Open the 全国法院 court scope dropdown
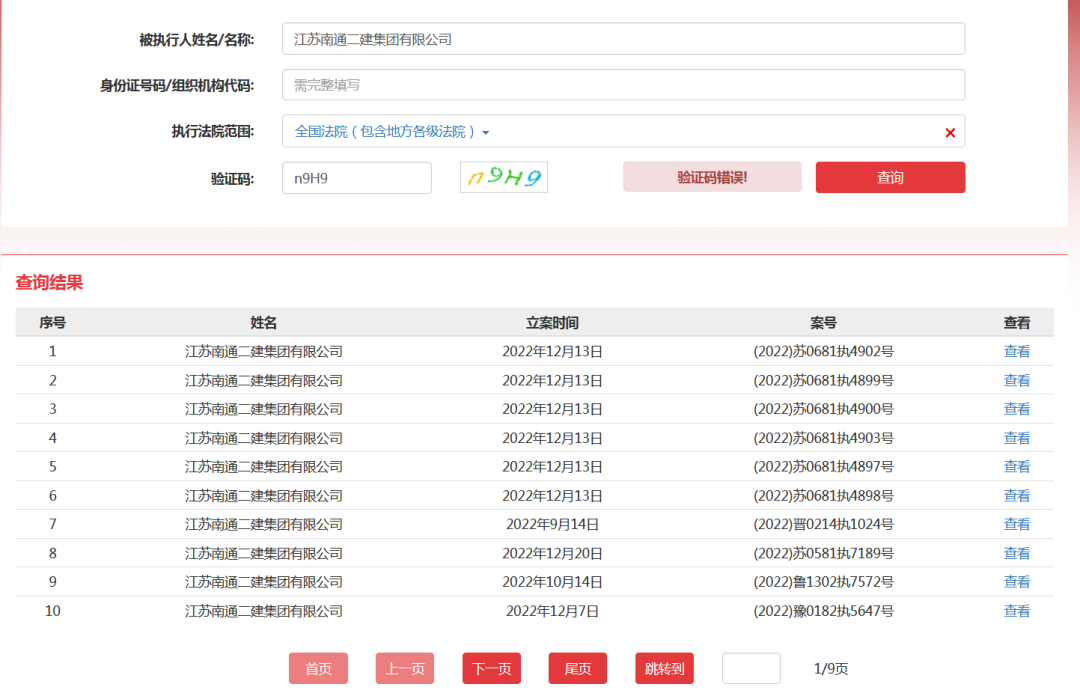 click(392, 132)
